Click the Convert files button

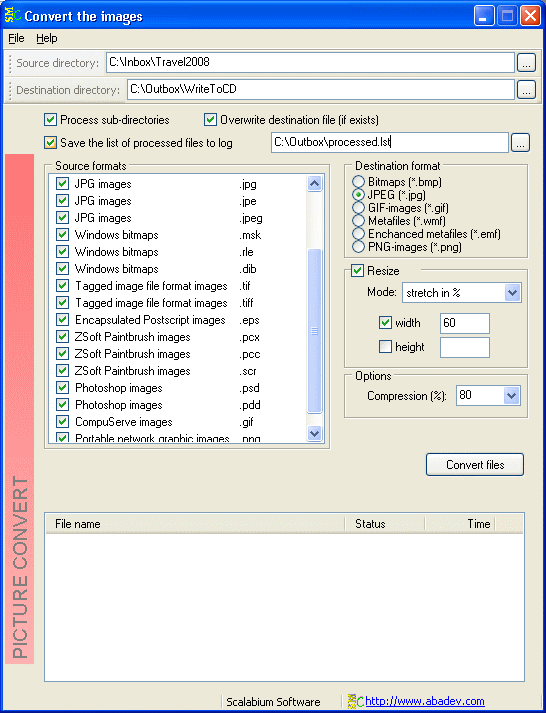[475, 465]
